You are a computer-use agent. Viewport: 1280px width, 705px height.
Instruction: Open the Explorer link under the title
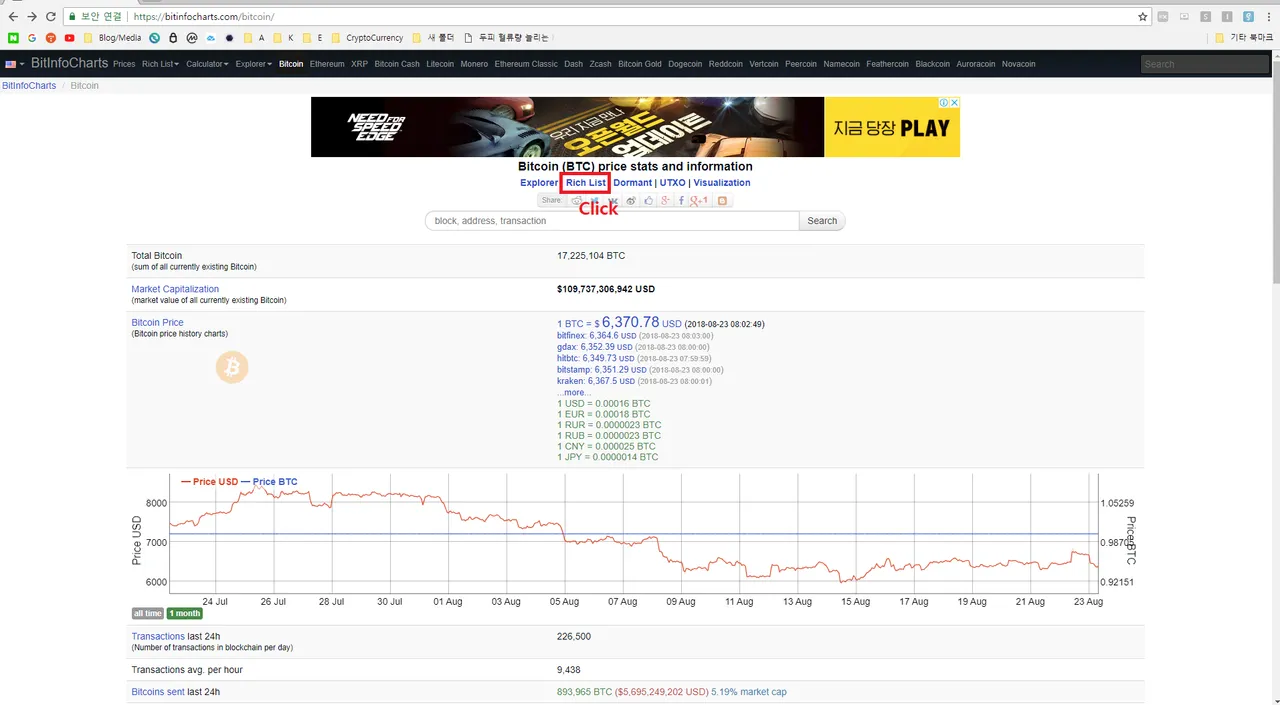point(539,183)
